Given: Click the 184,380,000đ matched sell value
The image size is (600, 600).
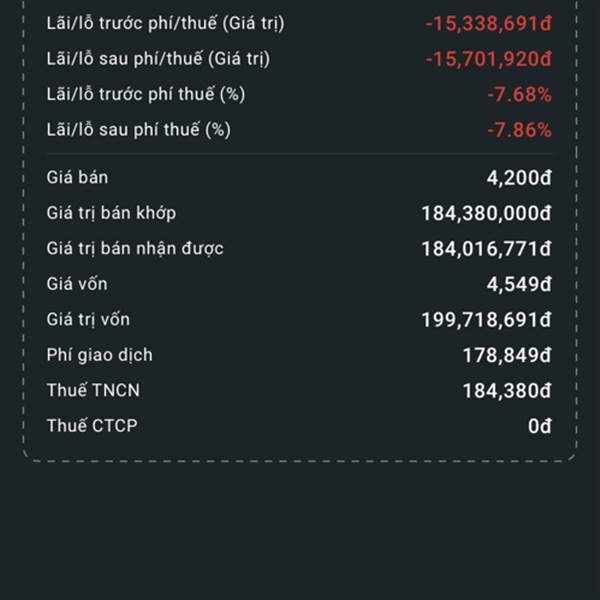Looking at the screenshot, I should coord(486,214).
